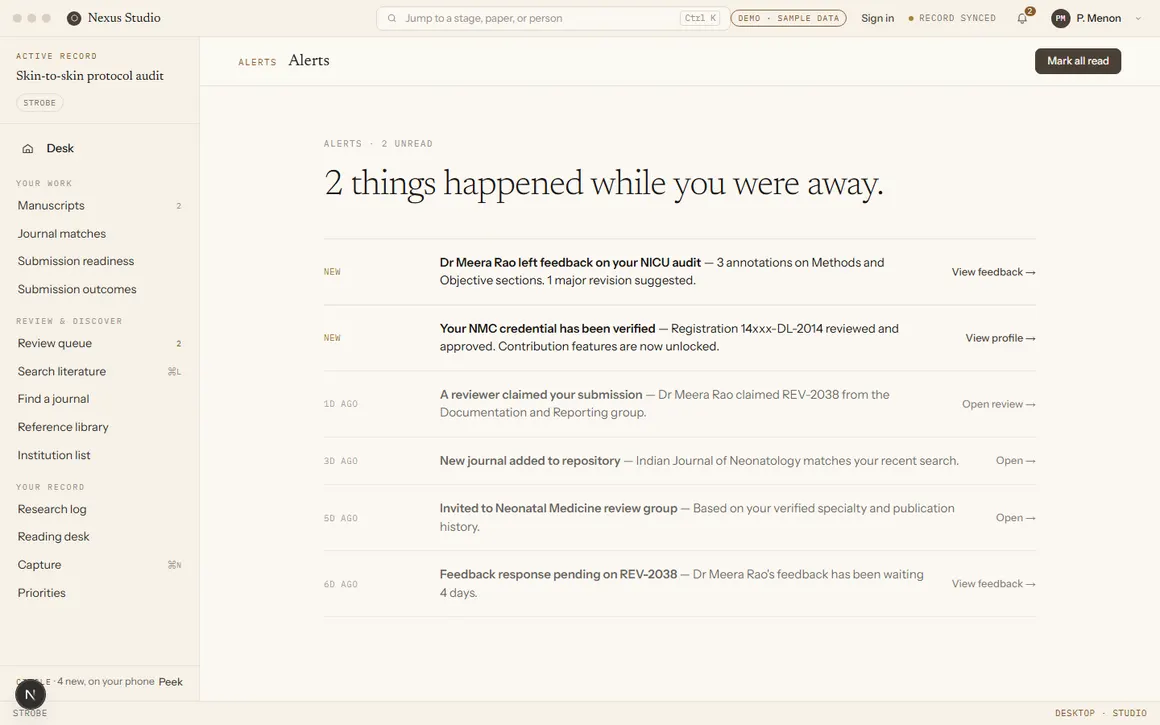Open the Desk home icon
The height and width of the screenshot is (725, 1160).
27,149
